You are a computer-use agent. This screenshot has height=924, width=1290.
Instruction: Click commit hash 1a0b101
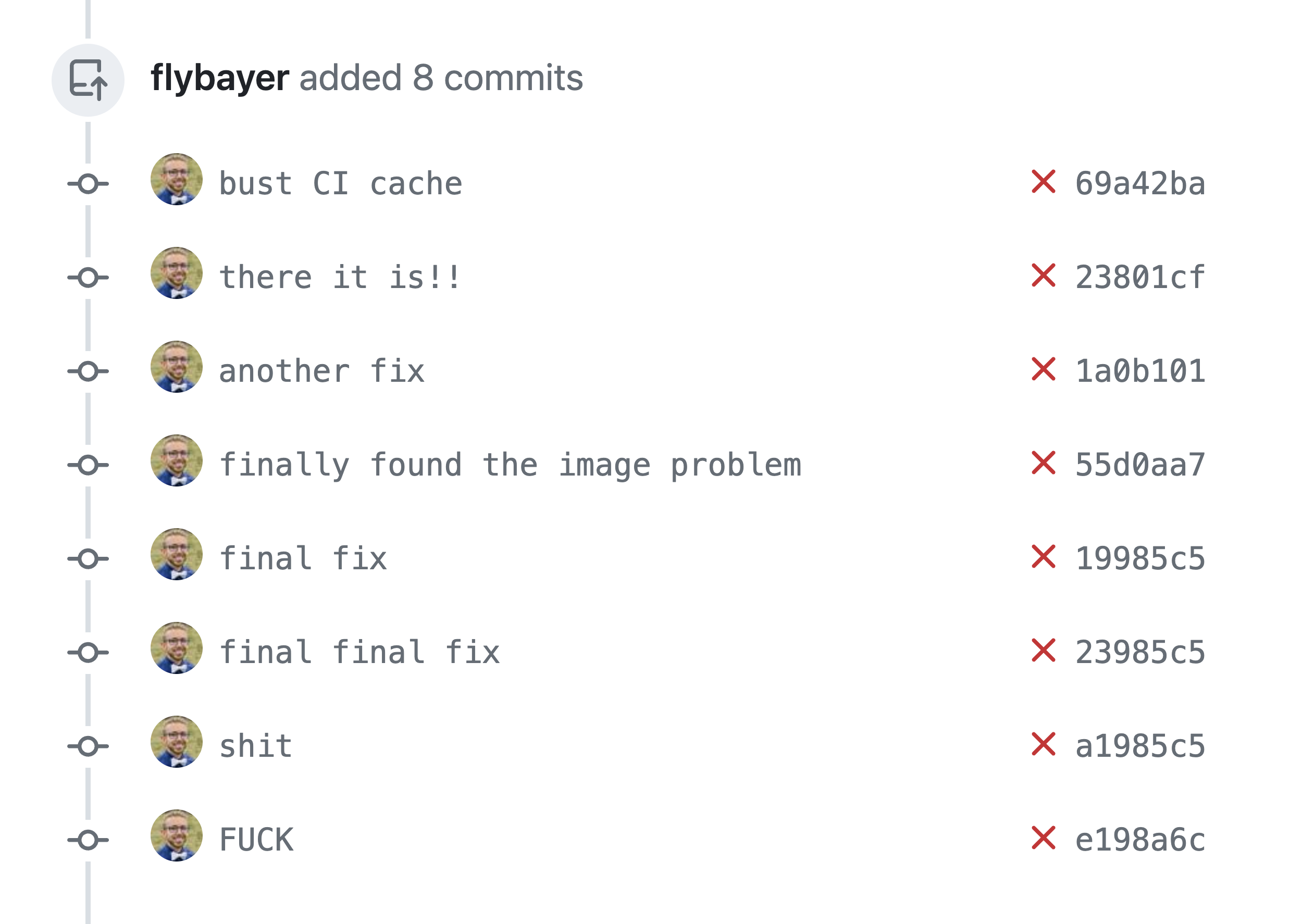point(1140,371)
